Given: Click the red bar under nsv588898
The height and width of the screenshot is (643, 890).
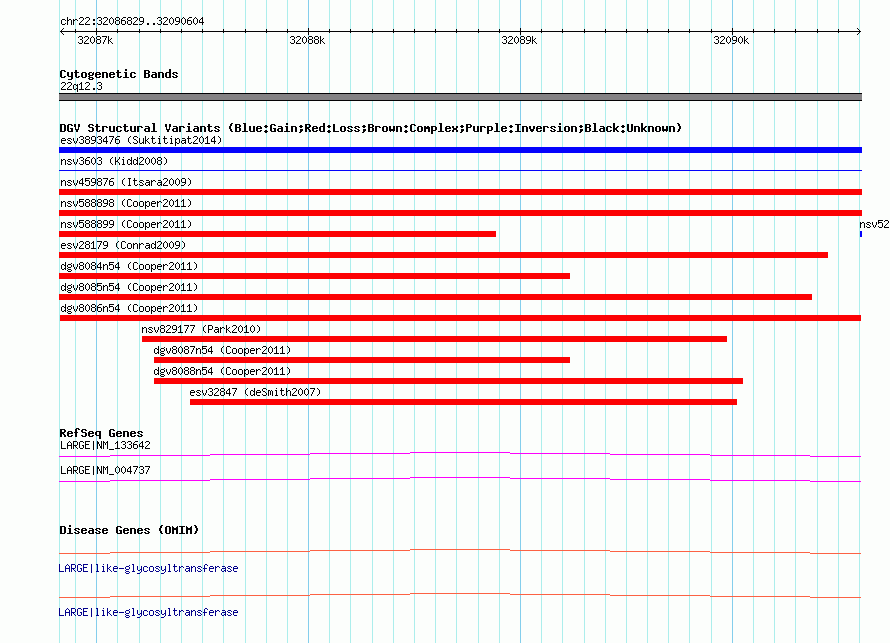Looking at the screenshot, I should click(x=460, y=213).
